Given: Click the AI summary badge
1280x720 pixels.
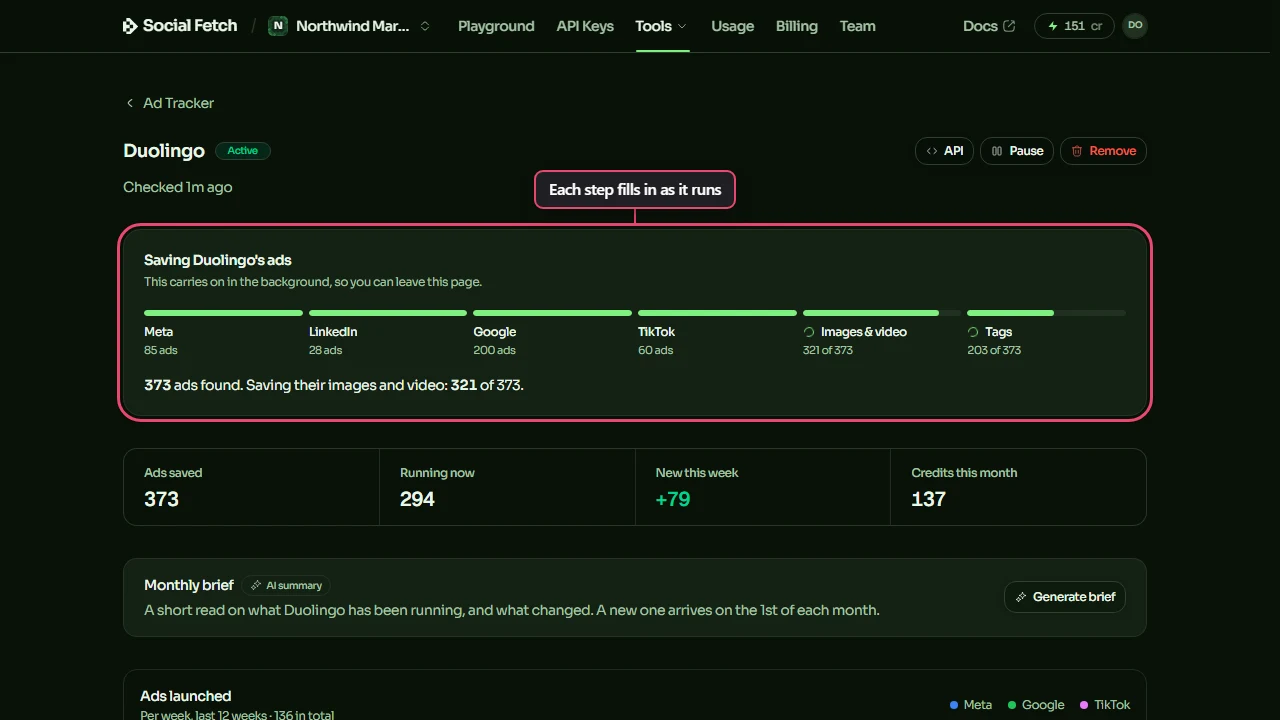Looking at the screenshot, I should [286, 585].
